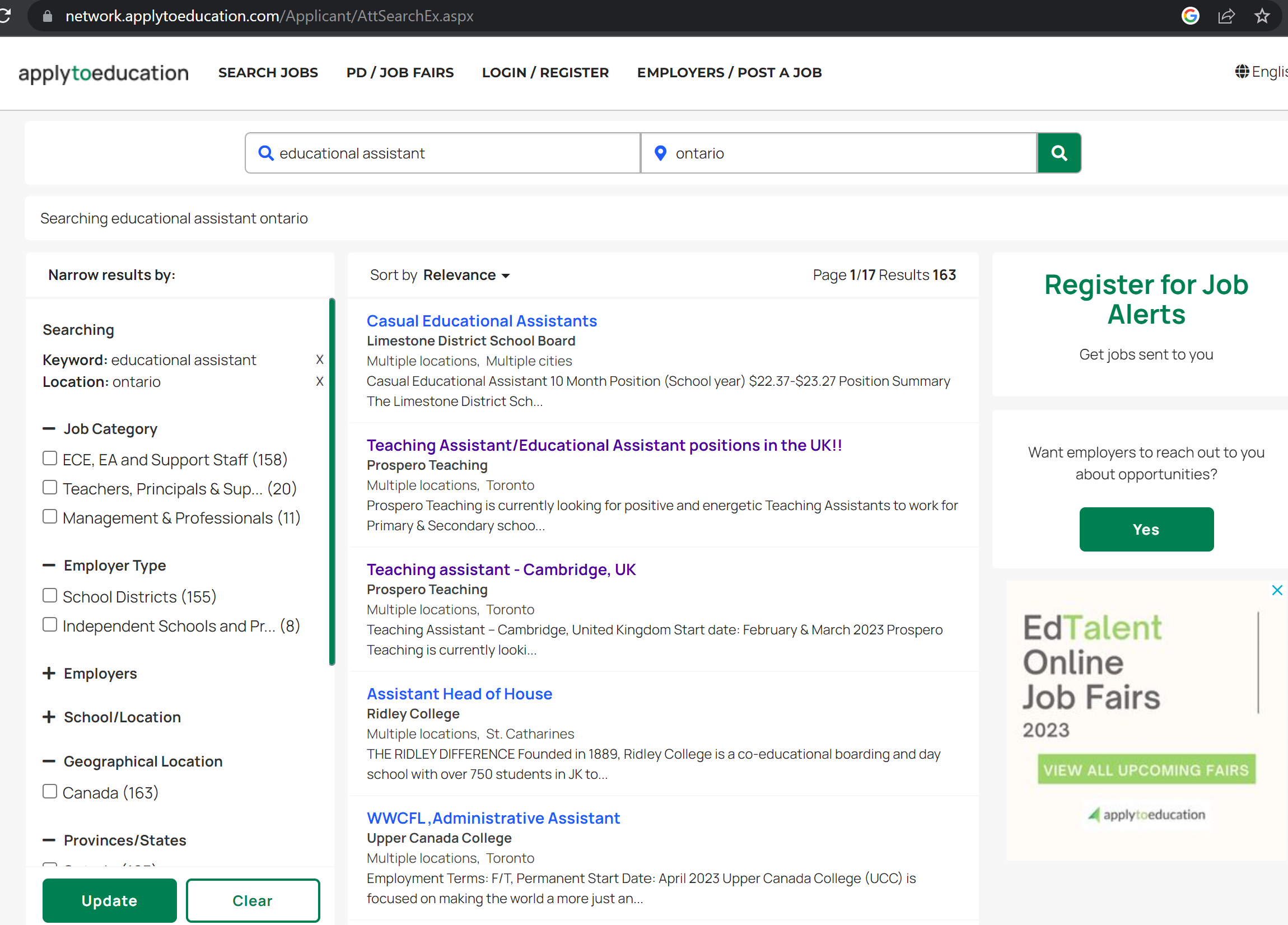The height and width of the screenshot is (925, 1288).
Task: Remove location filter with X icon
Action: (320, 381)
